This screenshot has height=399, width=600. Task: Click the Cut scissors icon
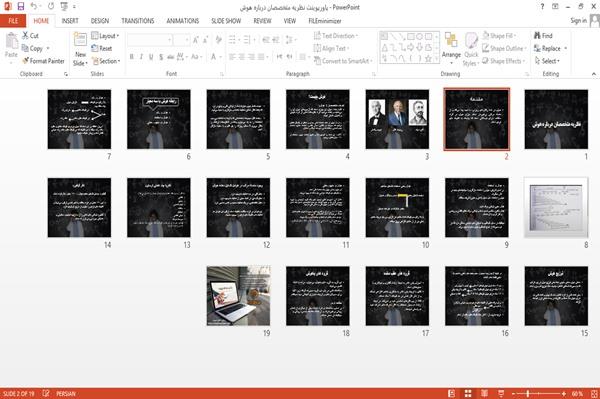click(x=26, y=36)
